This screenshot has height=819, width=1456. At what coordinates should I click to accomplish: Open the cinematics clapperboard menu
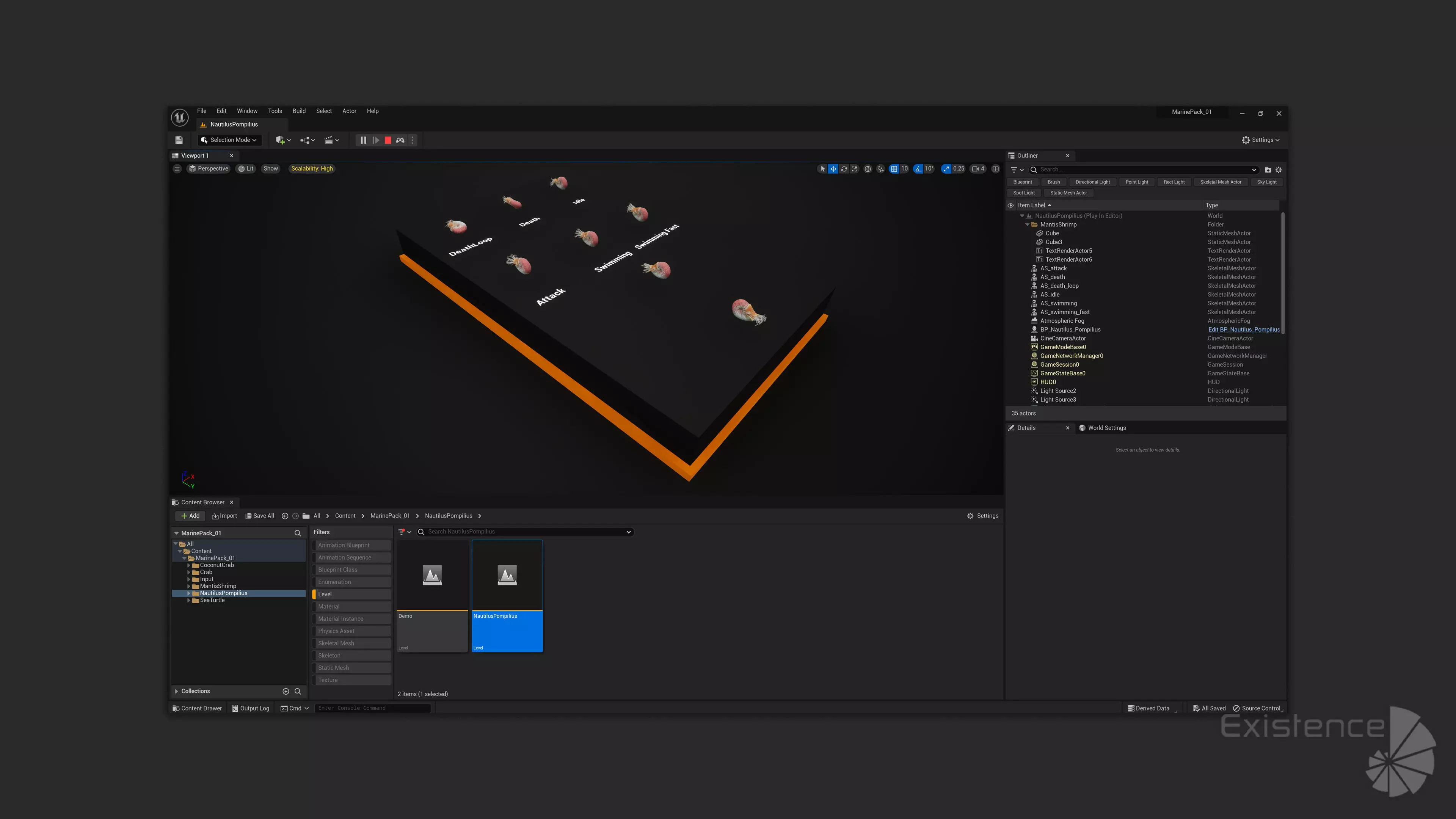[331, 140]
